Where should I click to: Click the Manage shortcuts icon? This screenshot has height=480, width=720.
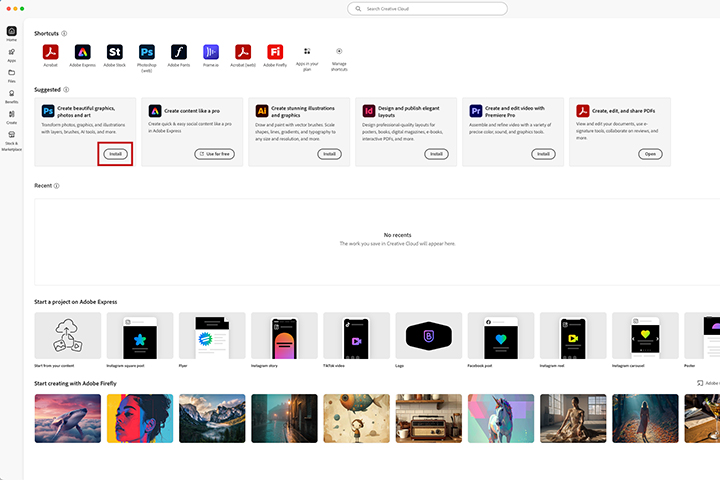(x=339, y=51)
